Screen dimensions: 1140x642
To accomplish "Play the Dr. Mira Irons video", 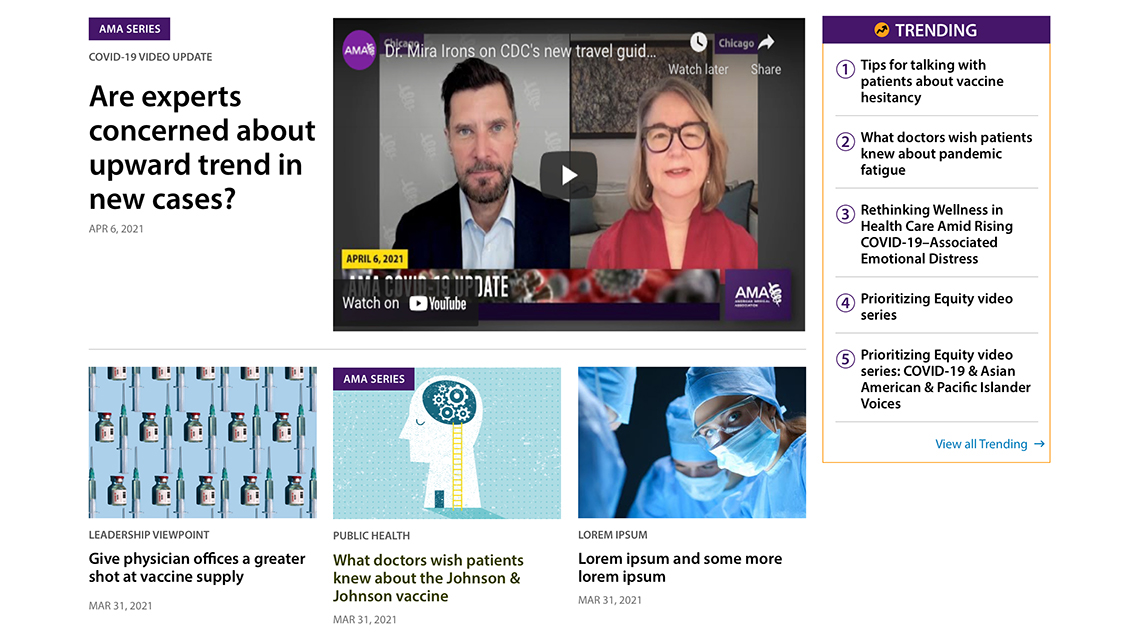I will tap(569, 175).
